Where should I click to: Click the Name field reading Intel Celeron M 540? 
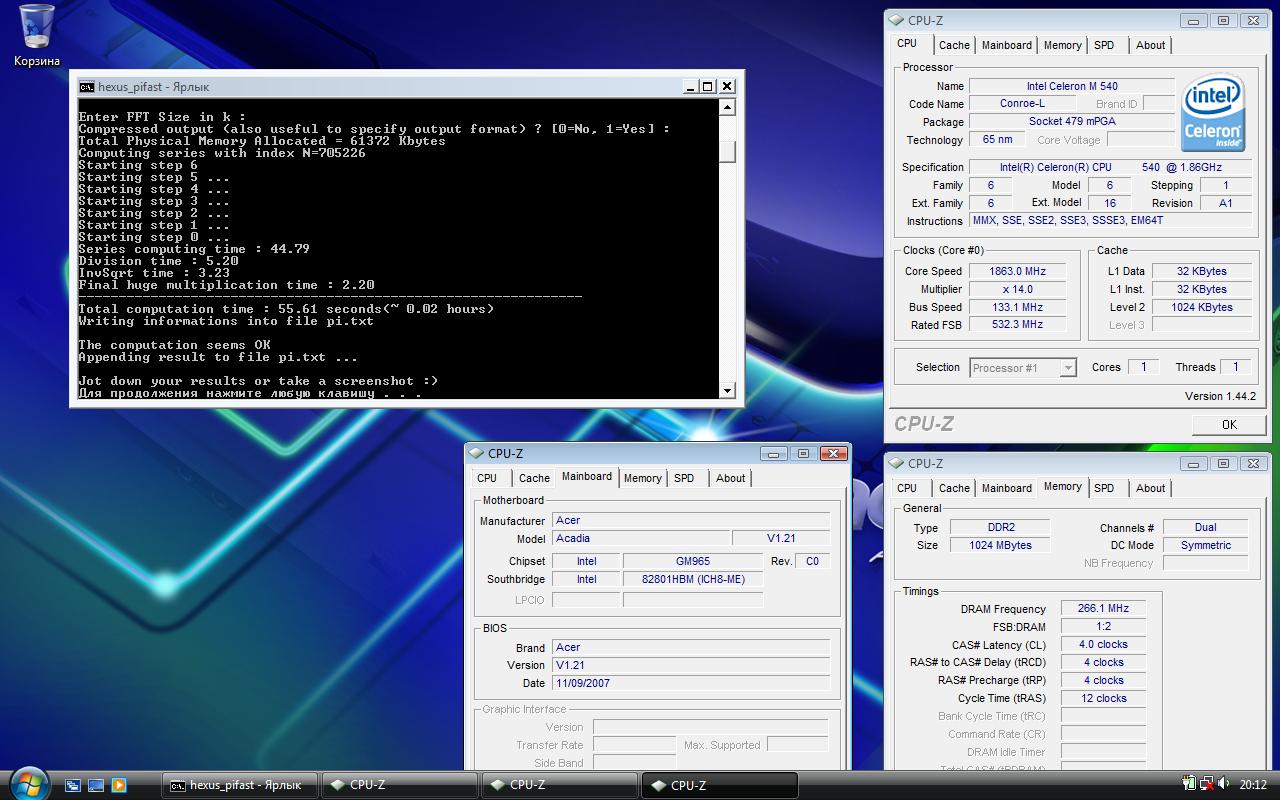[x=1072, y=86]
